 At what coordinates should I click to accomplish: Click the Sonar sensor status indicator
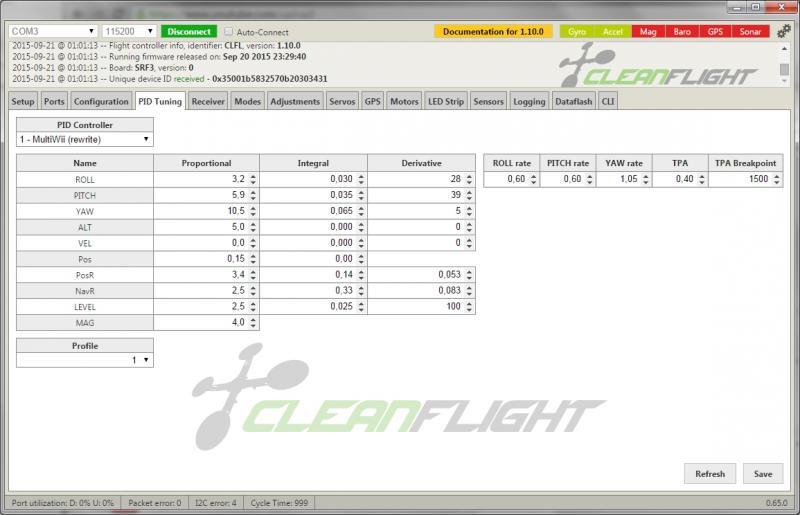749,32
